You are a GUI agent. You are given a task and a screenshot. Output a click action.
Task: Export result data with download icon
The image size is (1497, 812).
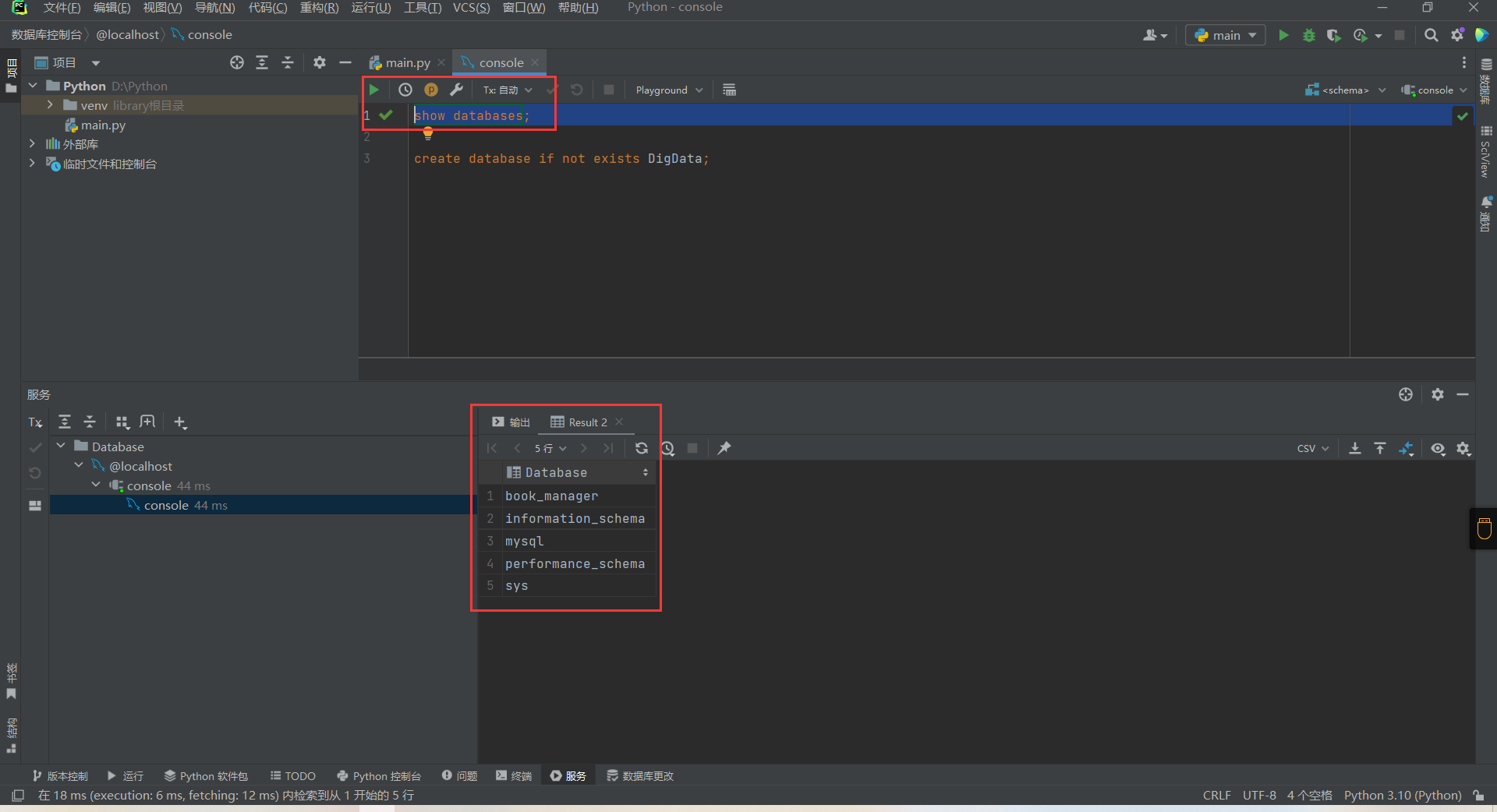(x=1355, y=448)
